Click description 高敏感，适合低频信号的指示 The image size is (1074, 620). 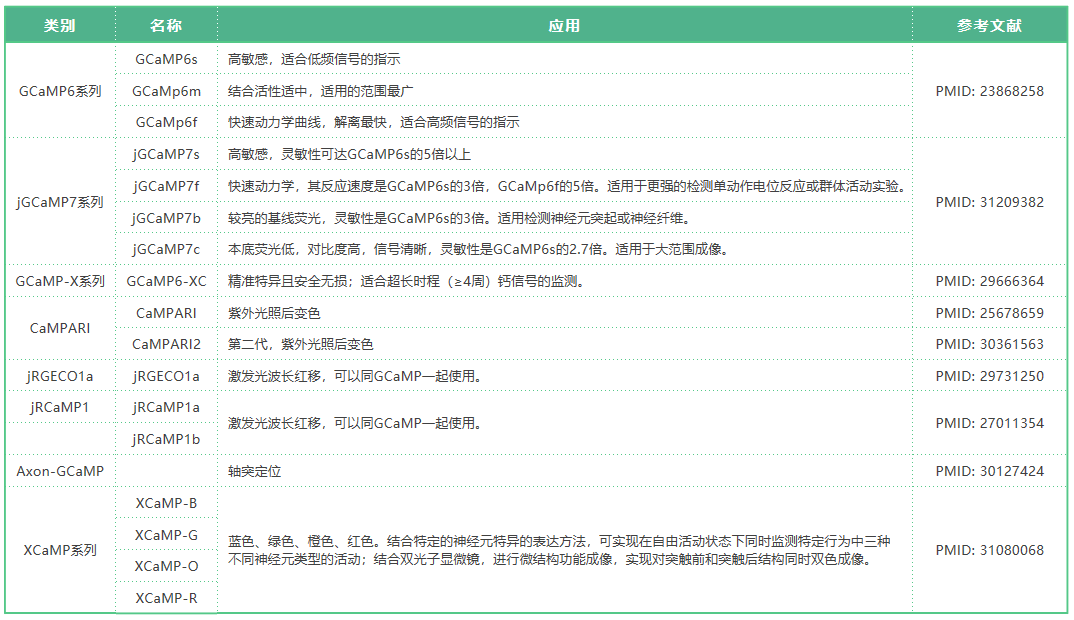[314, 60]
